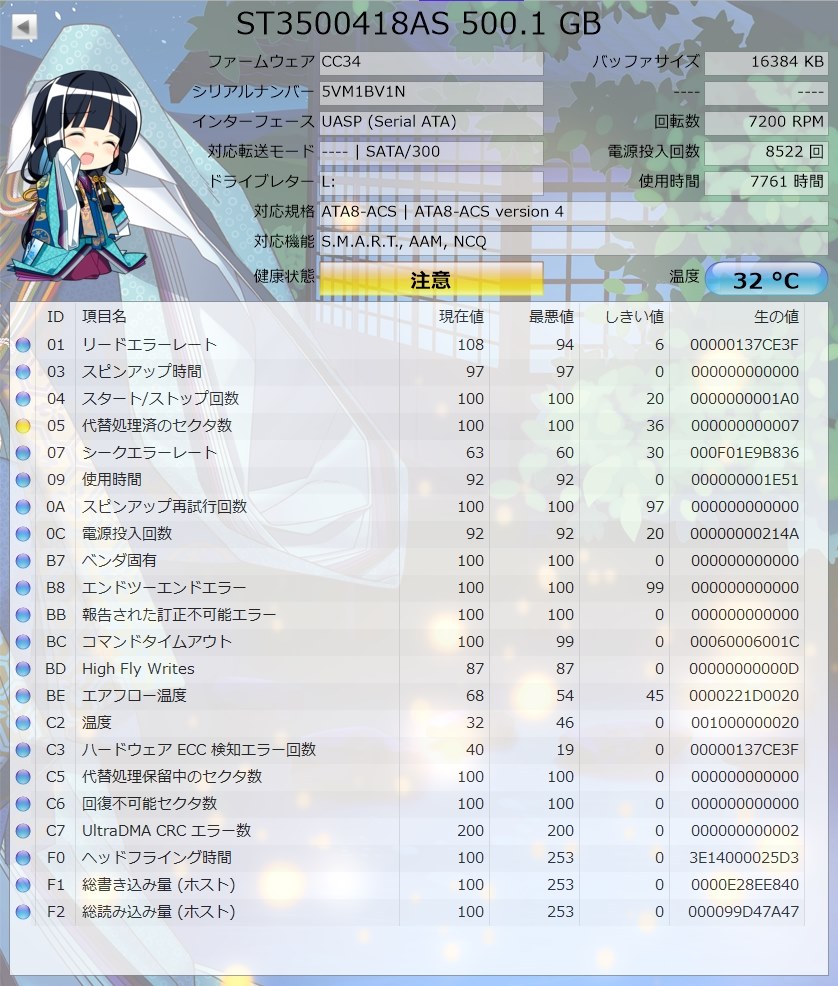
Task: Click the status icon for row F2
Action: [x=23, y=912]
